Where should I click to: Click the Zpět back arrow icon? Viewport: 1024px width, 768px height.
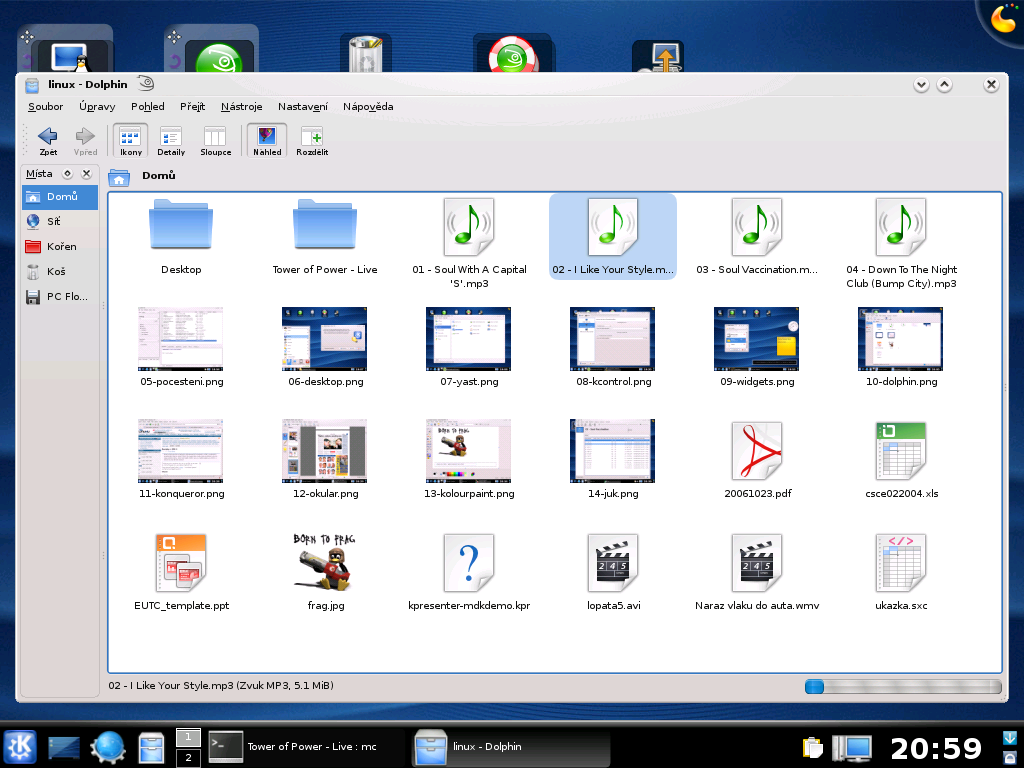click(x=47, y=136)
